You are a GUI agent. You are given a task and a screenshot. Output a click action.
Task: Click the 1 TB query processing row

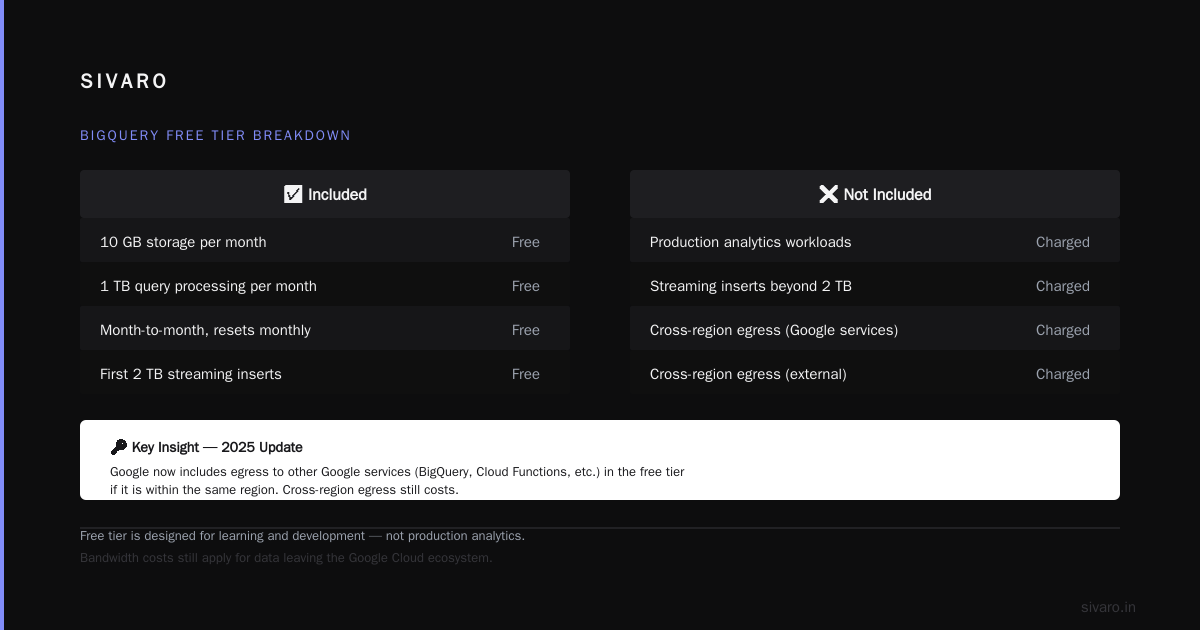pos(325,286)
